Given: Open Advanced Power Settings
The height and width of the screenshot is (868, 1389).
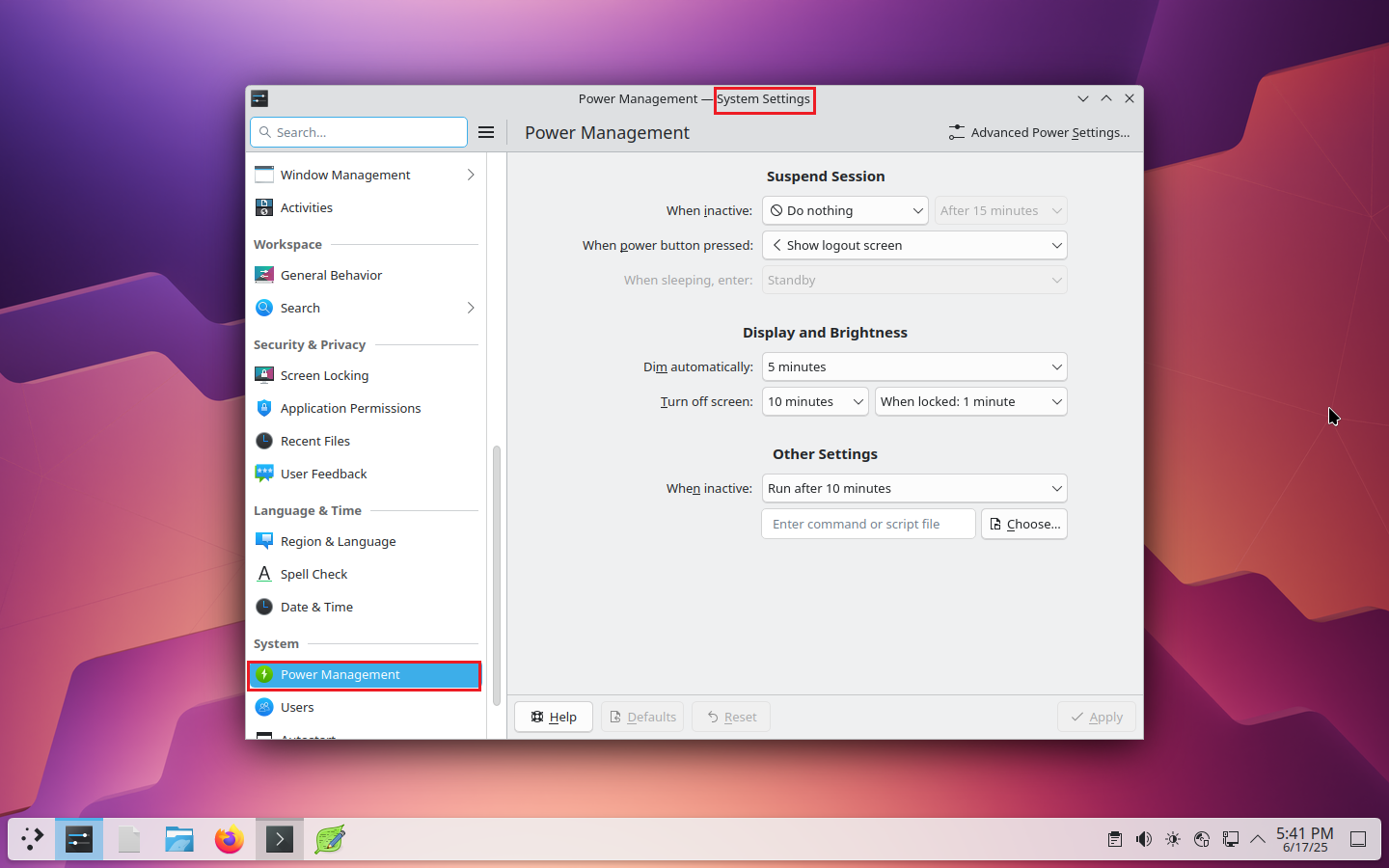Looking at the screenshot, I should pos(1039,132).
